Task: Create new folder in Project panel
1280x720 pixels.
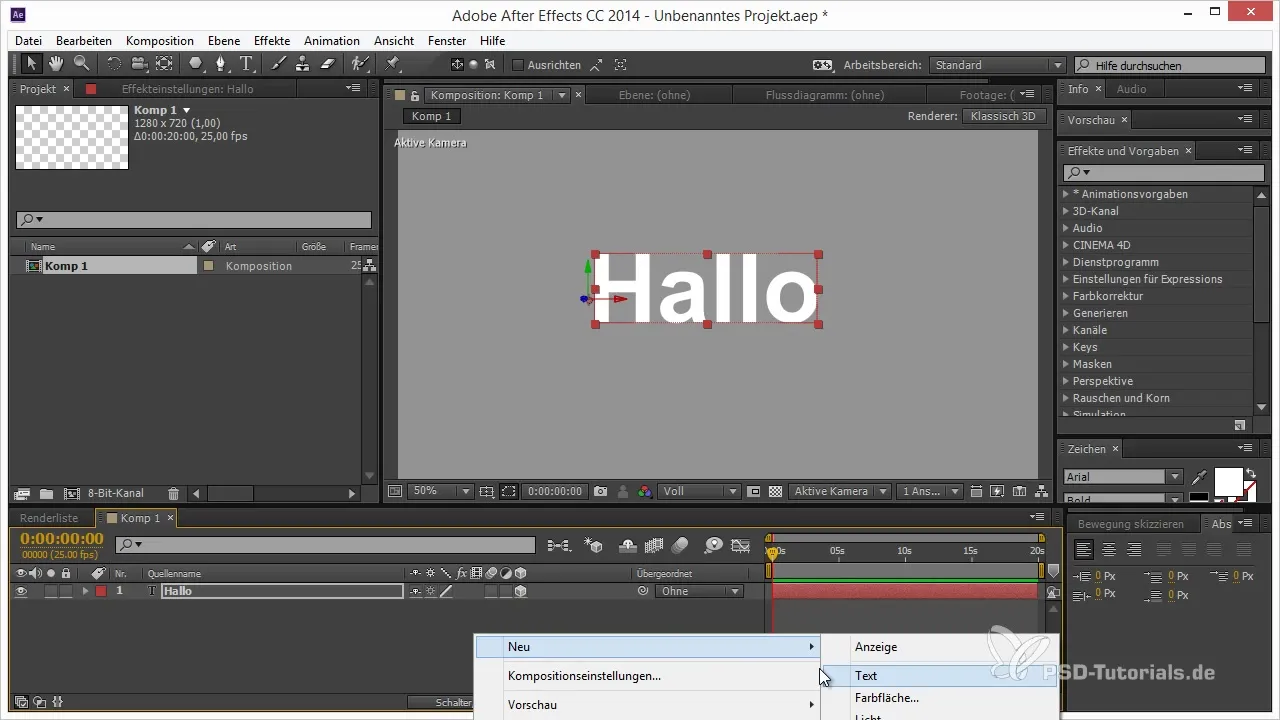Action: click(x=46, y=493)
